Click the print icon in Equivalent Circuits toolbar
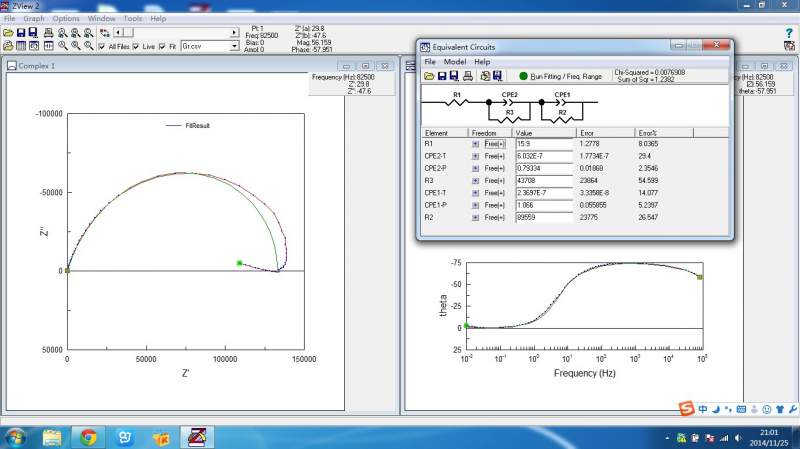Image resolution: width=800 pixels, height=449 pixels. 467,76
